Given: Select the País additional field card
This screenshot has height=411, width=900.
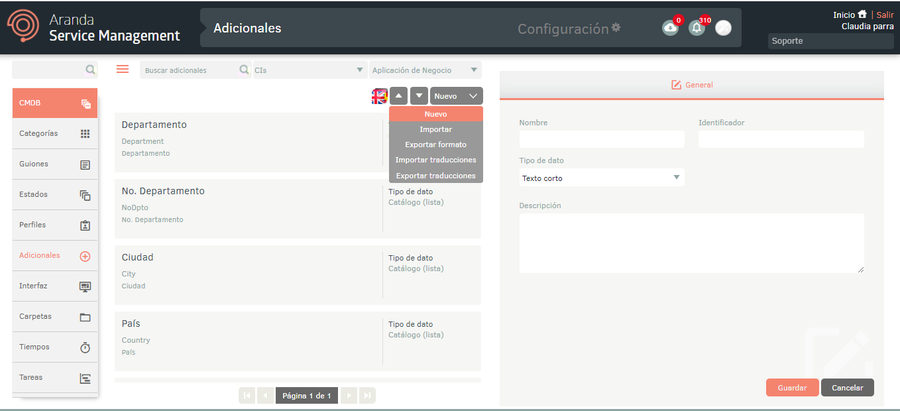Looking at the screenshot, I should tap(298, 341).
